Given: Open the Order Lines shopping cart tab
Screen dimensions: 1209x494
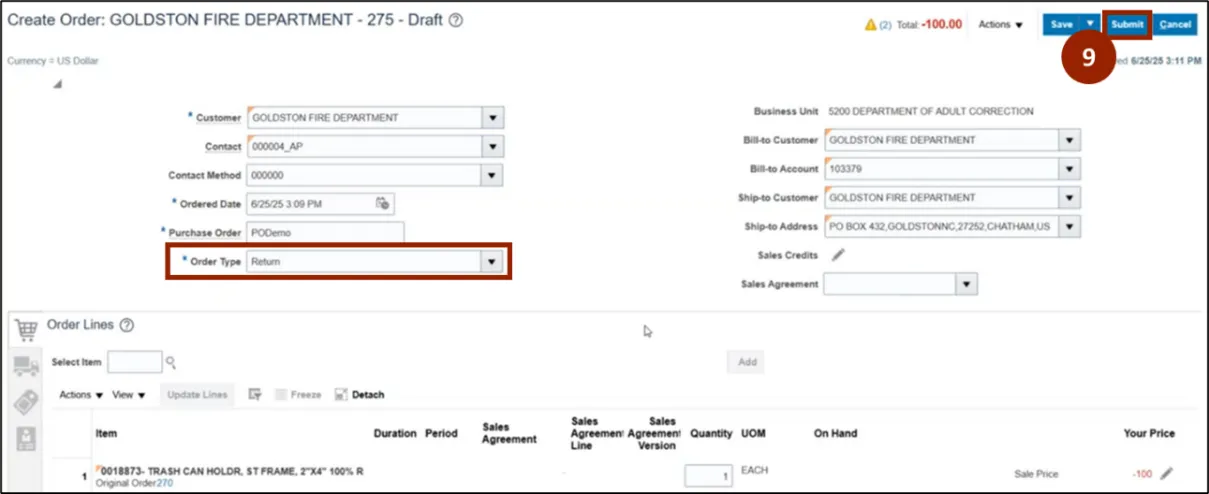Looking at the screenshot, I should [27, 328].
